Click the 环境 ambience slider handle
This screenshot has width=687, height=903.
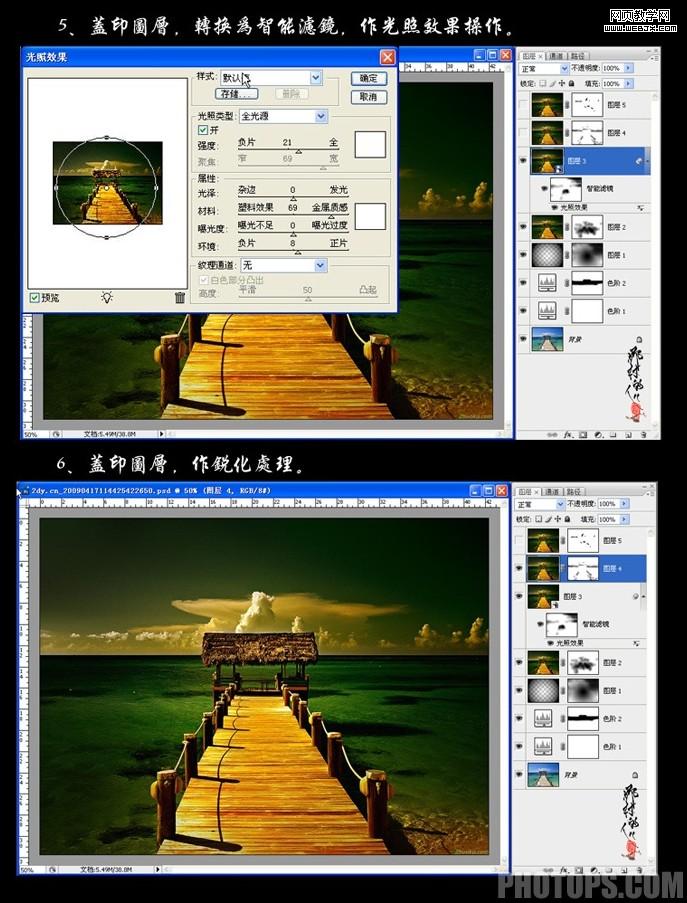(x=297, y=252)
